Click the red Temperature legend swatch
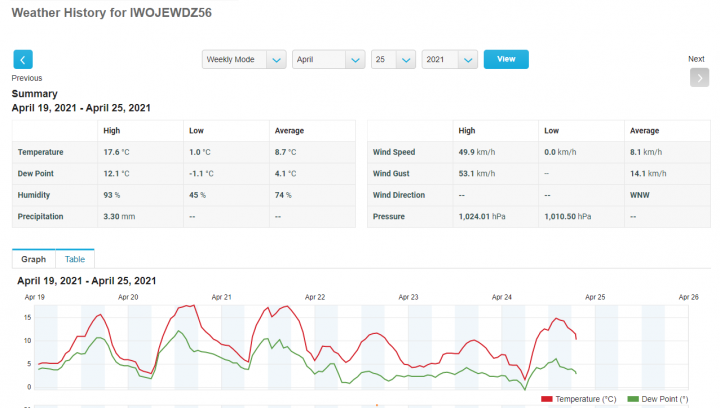 click(x=550, y=399)
